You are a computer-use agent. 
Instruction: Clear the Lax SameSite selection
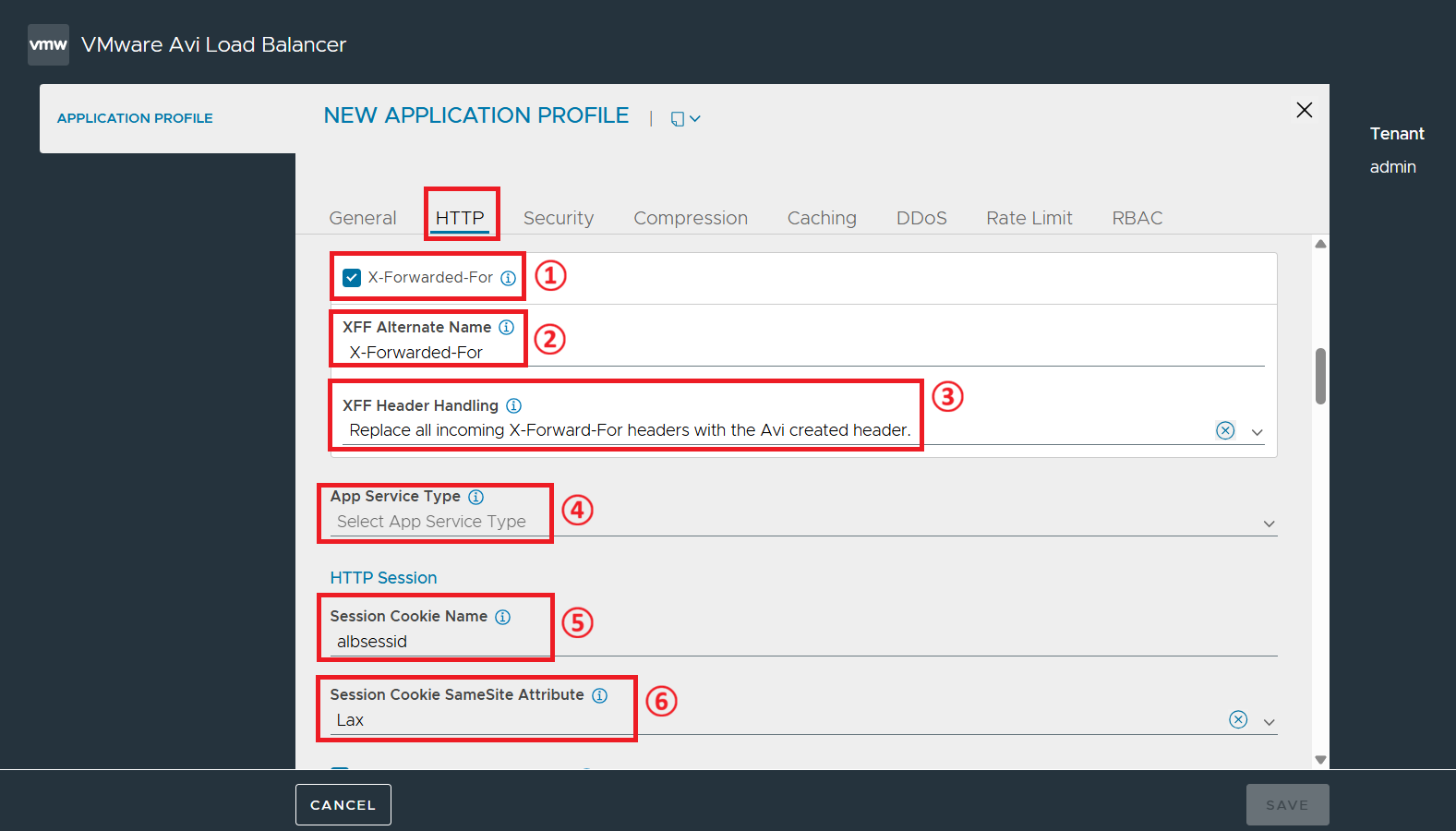pyautogui.click(x=1239, y=720)
